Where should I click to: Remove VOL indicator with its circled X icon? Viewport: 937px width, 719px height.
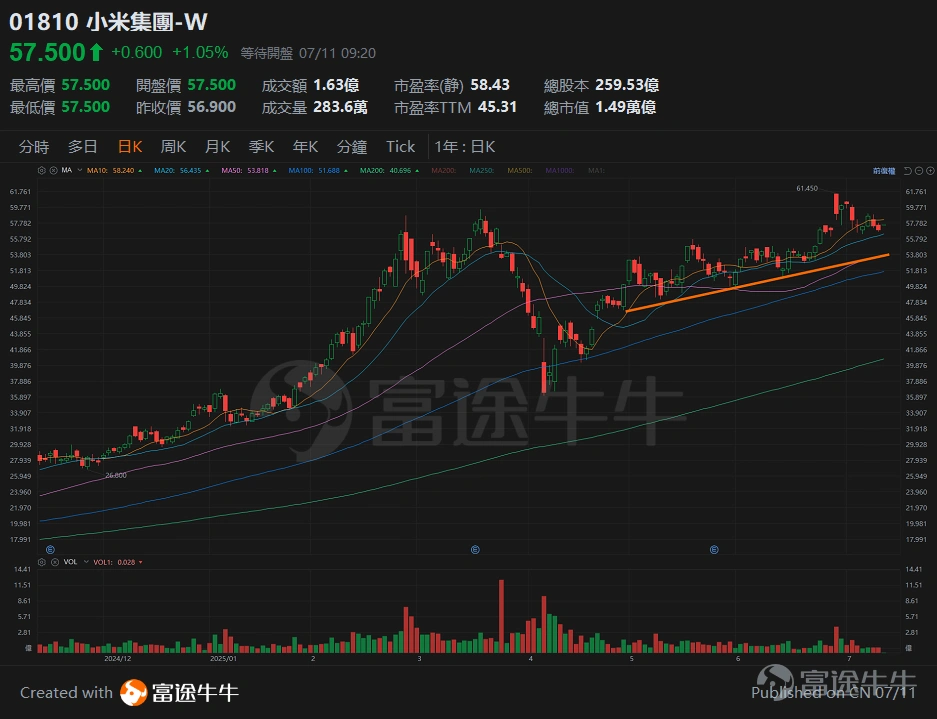pos(55,562)
